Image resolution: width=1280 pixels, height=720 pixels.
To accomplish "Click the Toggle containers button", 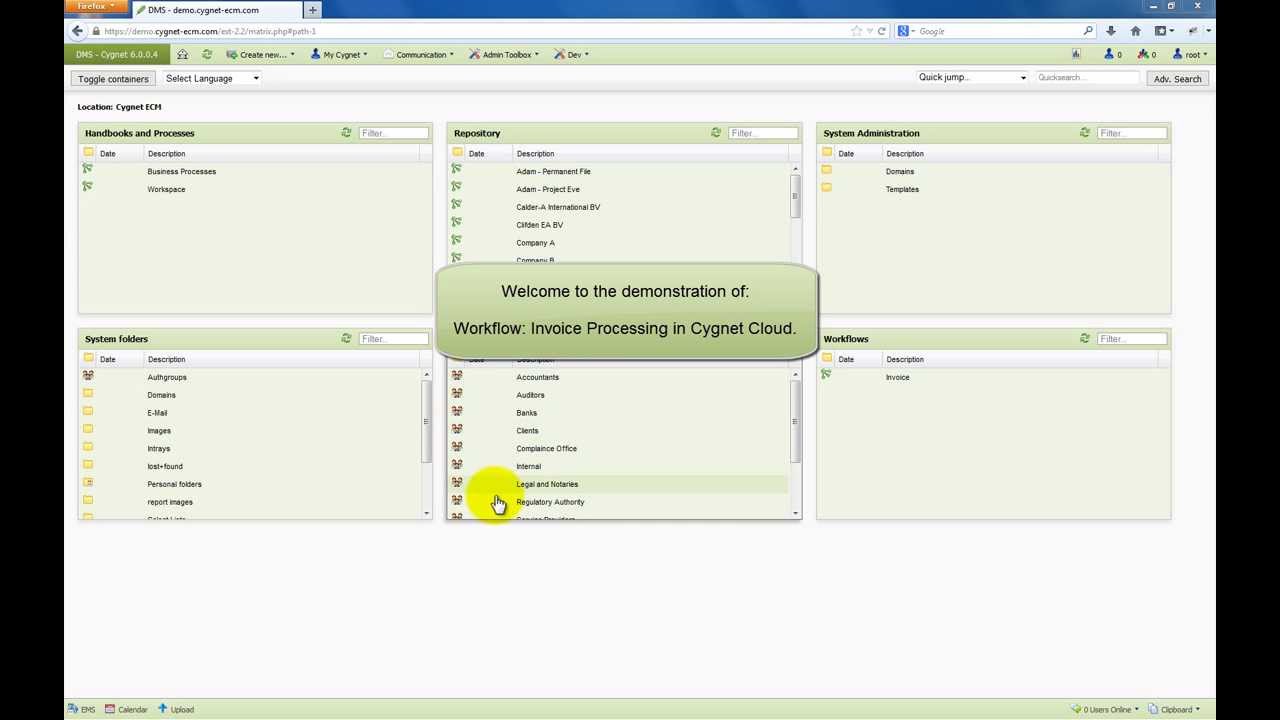I will point(113,78).
